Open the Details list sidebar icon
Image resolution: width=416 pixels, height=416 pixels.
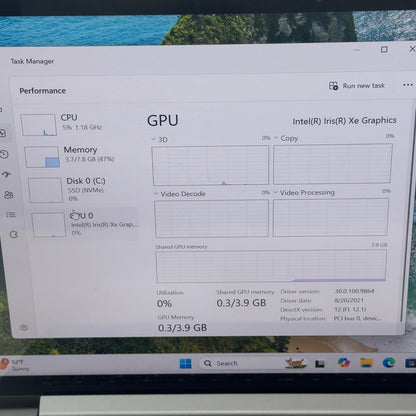coord(11,214)
